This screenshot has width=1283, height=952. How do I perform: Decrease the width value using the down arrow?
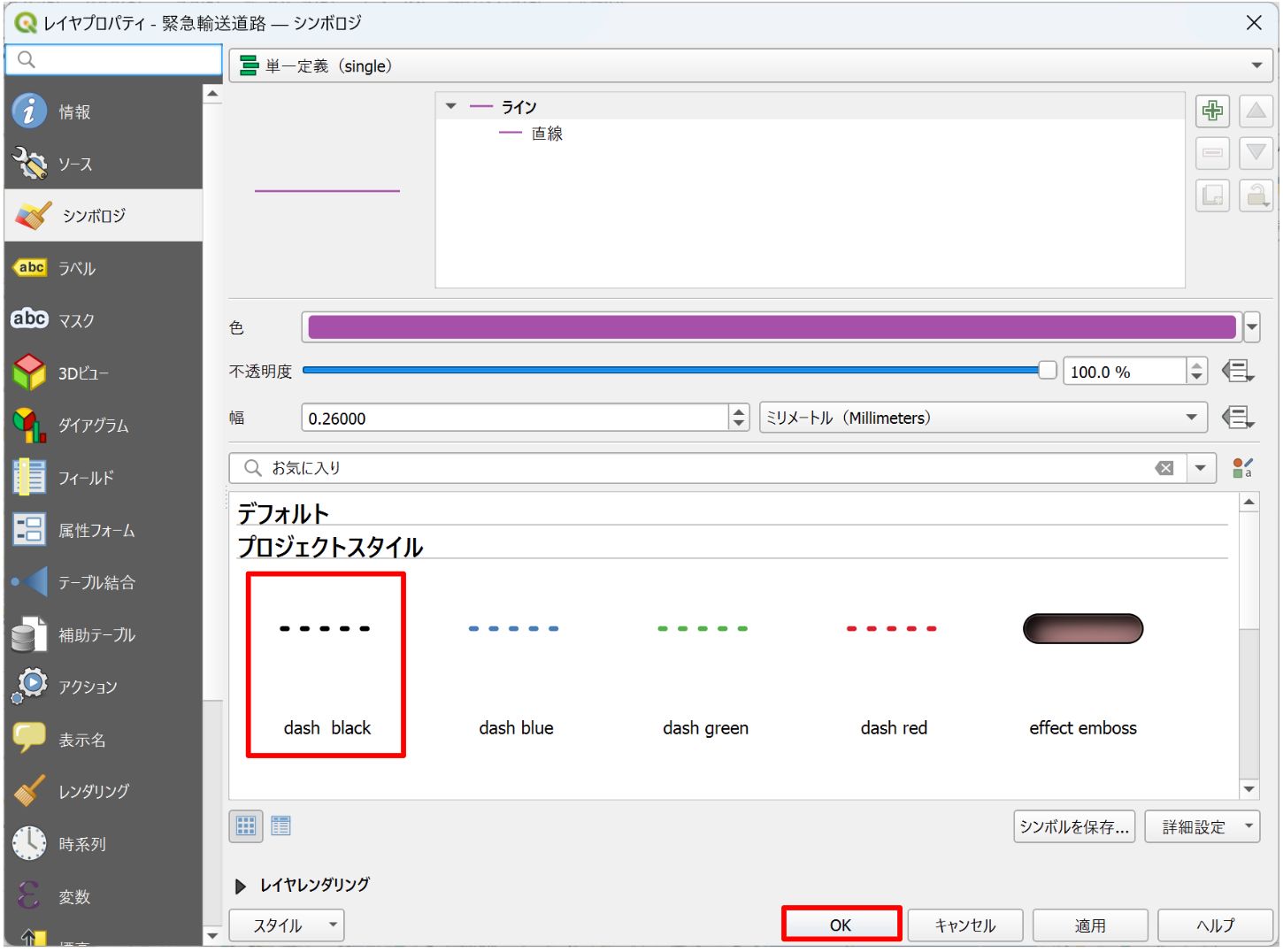coord(739,424)
